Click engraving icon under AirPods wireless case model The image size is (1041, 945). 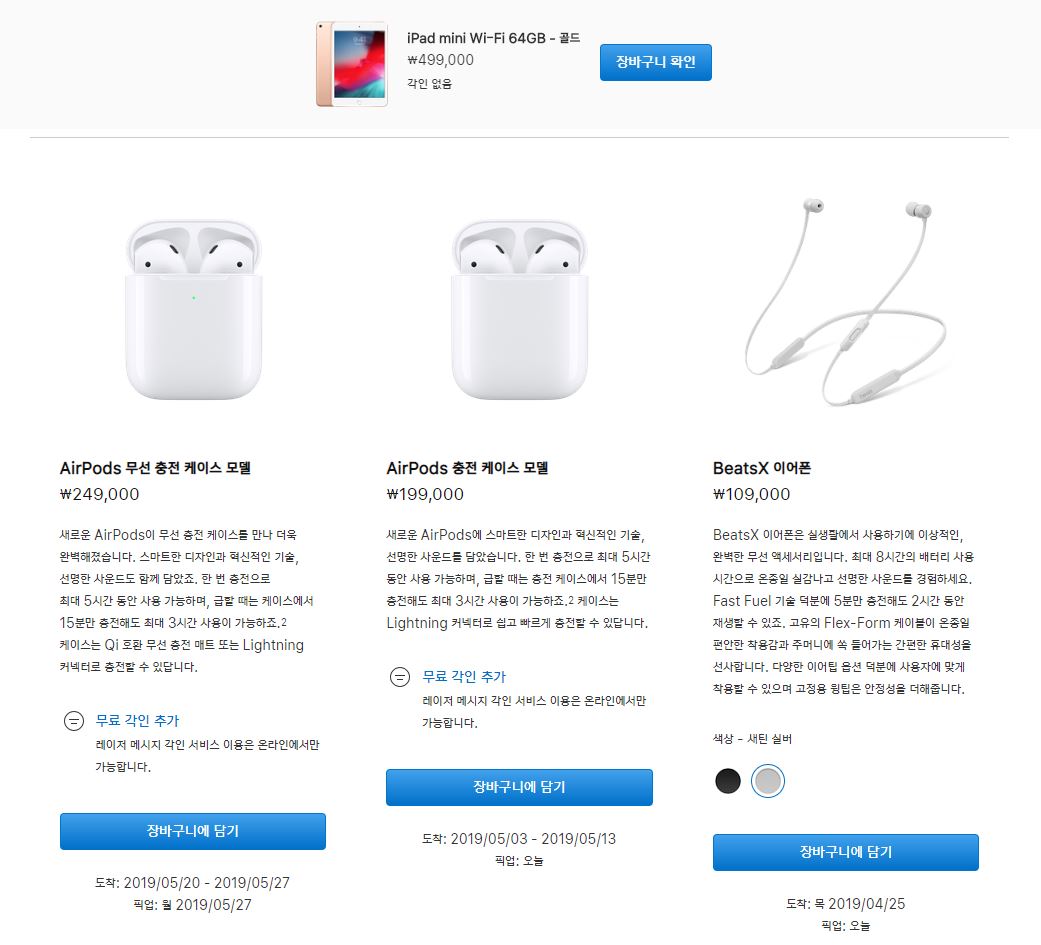pos(74,721)
